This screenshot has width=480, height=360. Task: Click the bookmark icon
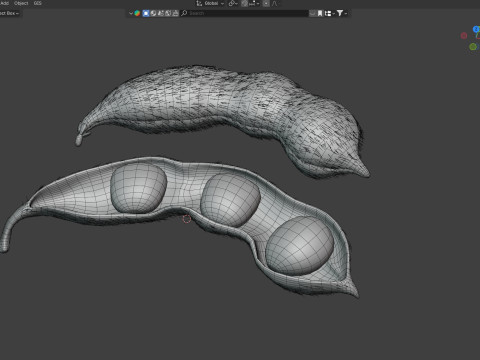[320, 13]
